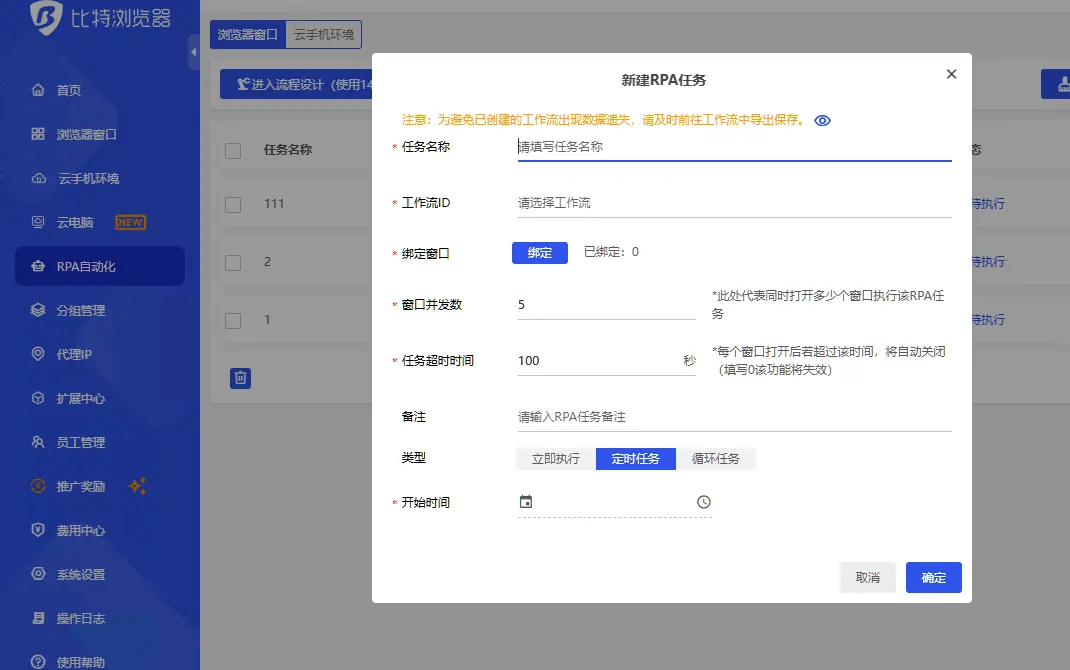
Task: Click the 进入流程设计 button
Action: (x=297, y=84)
